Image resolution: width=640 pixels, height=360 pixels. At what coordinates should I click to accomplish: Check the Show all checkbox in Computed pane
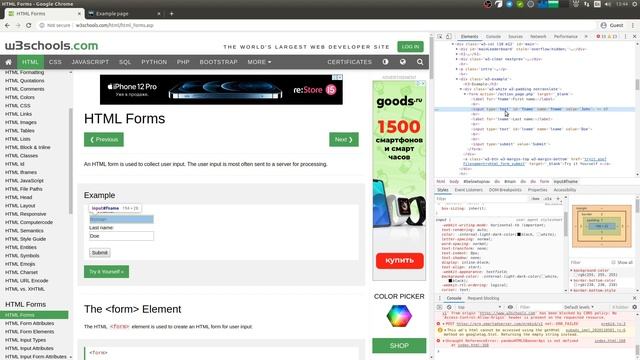(x=613, y=262)
